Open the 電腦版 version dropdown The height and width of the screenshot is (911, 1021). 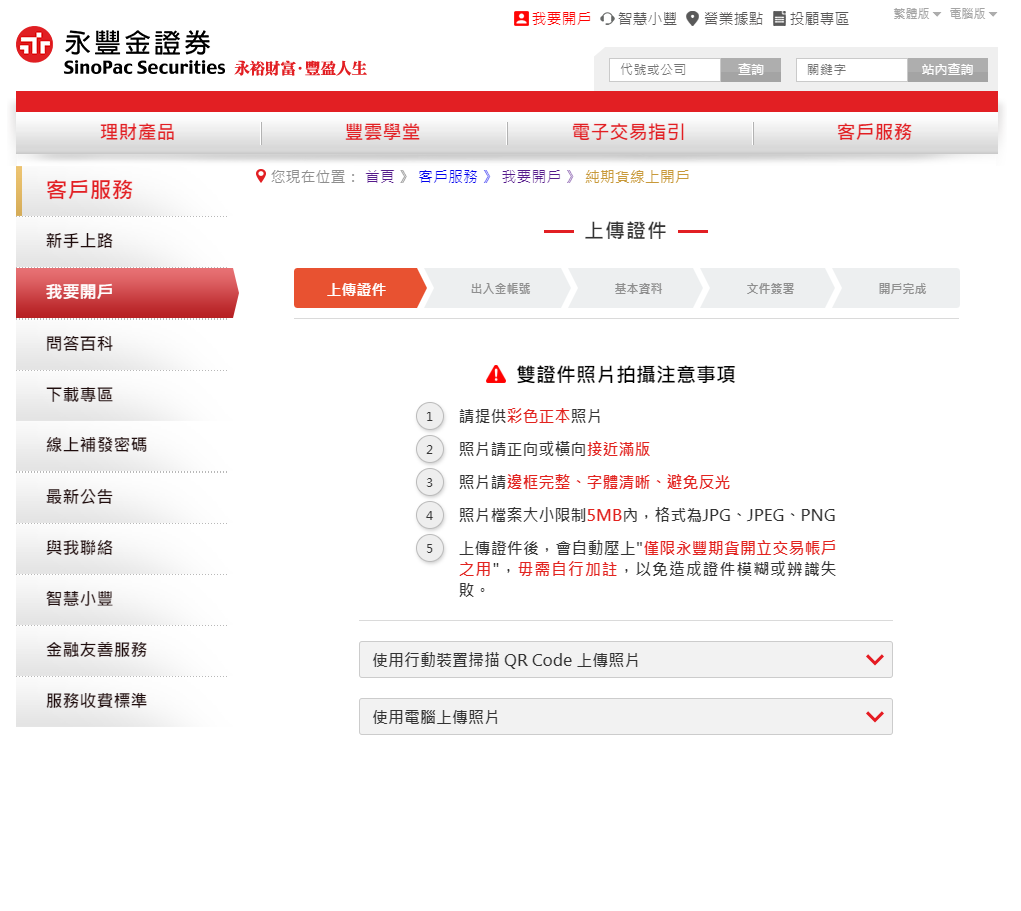[x=971, y=13]
